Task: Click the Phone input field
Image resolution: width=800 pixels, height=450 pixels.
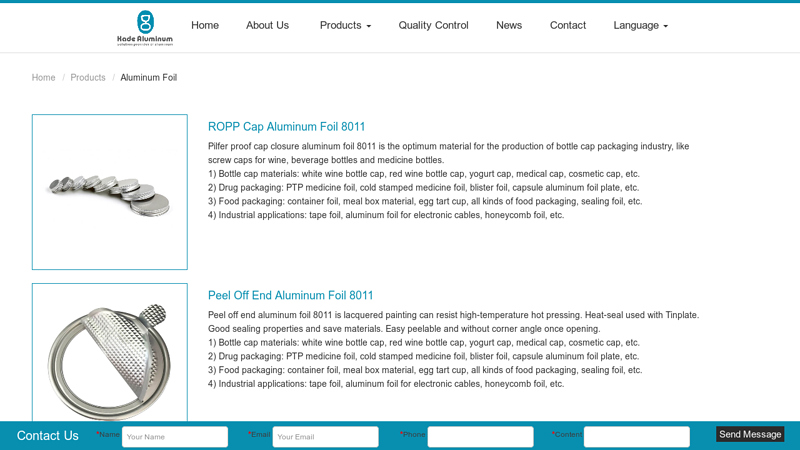Action: coord(480,437)
